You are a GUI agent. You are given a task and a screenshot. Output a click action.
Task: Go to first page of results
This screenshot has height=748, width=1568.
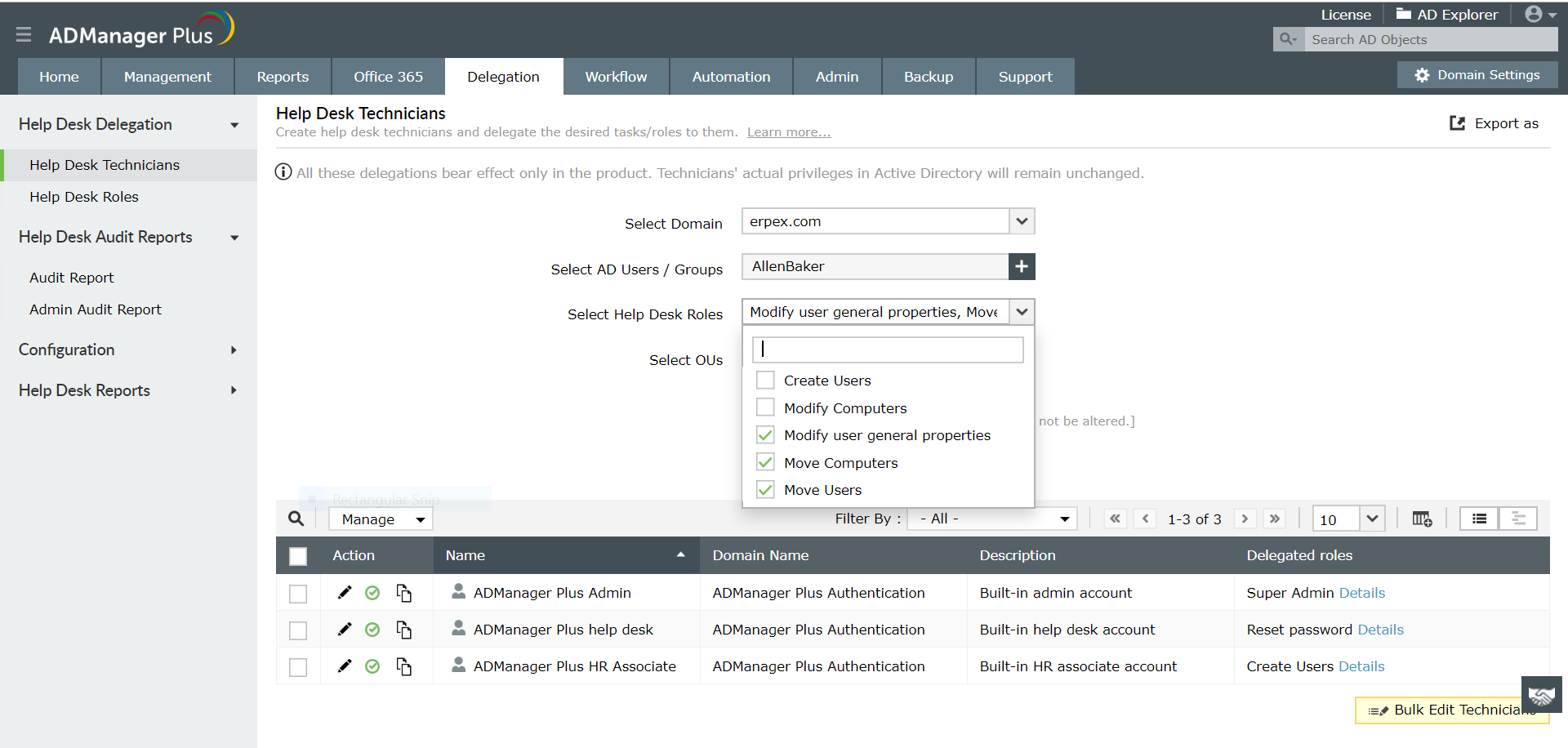pos(1115,519)
